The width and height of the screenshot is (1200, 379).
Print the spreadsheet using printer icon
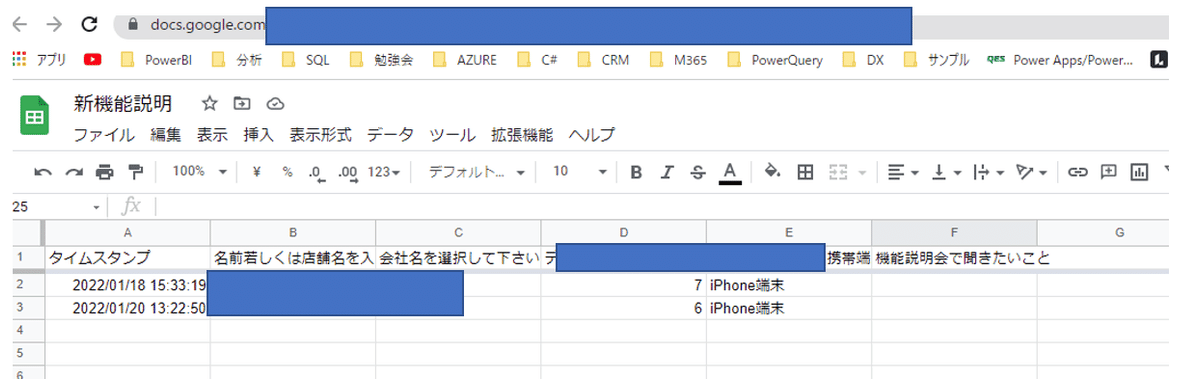click(x=105, y=172)
